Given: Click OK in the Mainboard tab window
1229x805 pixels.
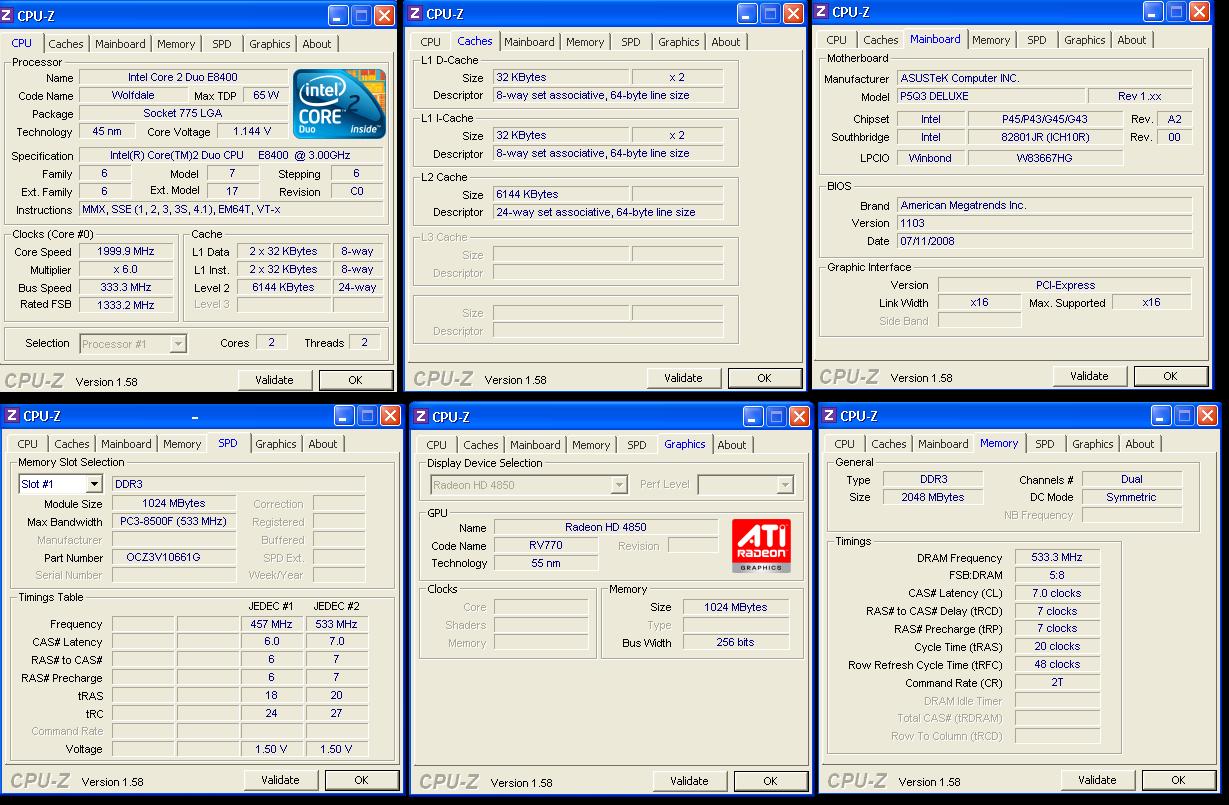Looking at the screenshot, I should tap(1170, 376).
